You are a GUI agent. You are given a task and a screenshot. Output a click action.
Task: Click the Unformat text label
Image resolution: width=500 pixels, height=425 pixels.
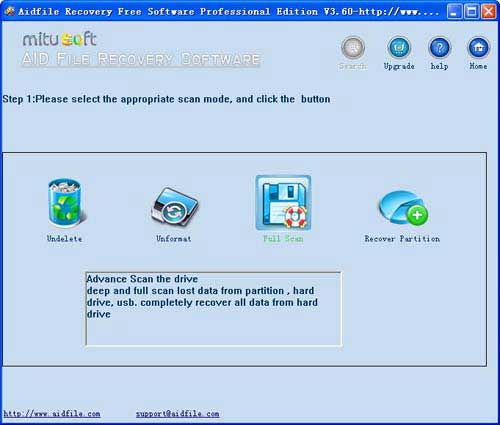tap(174, 239)
